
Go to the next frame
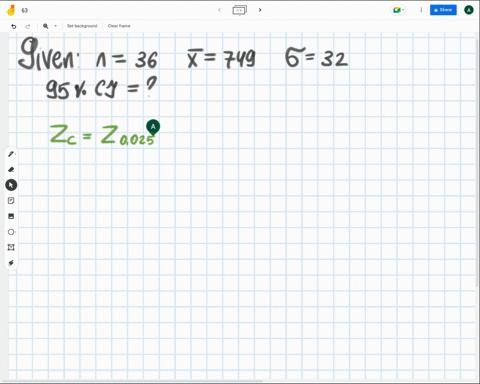260,10
